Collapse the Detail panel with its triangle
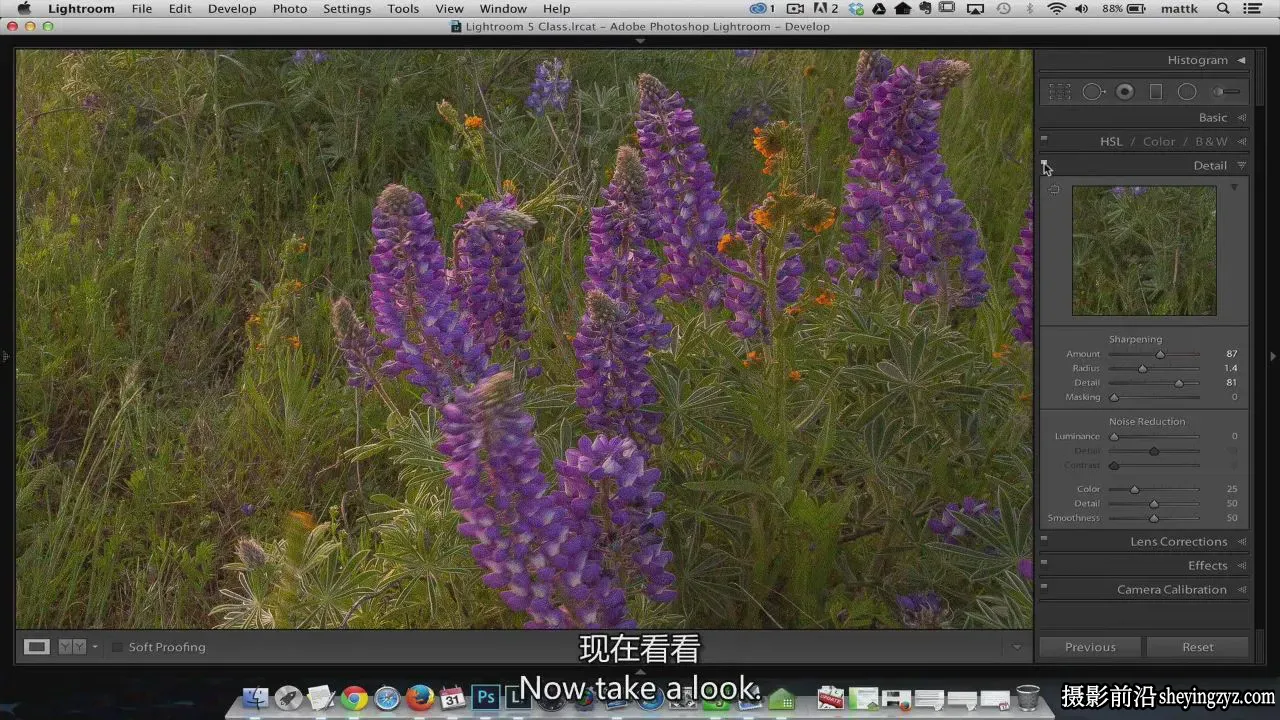This screenshot has width=1280, height=720. click(x=1241, y=166)
